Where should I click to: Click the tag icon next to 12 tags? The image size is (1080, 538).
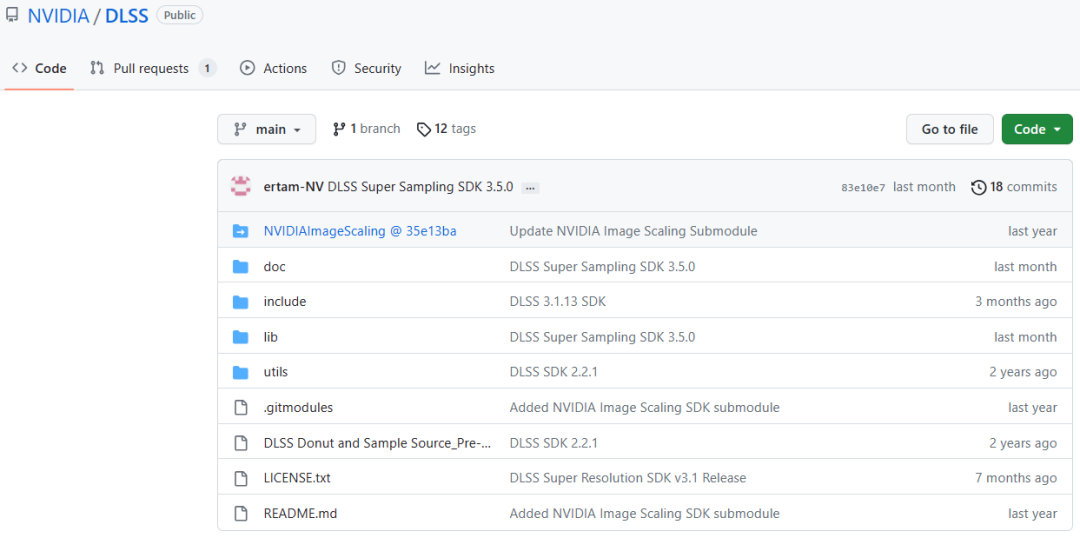click(424, 129)
